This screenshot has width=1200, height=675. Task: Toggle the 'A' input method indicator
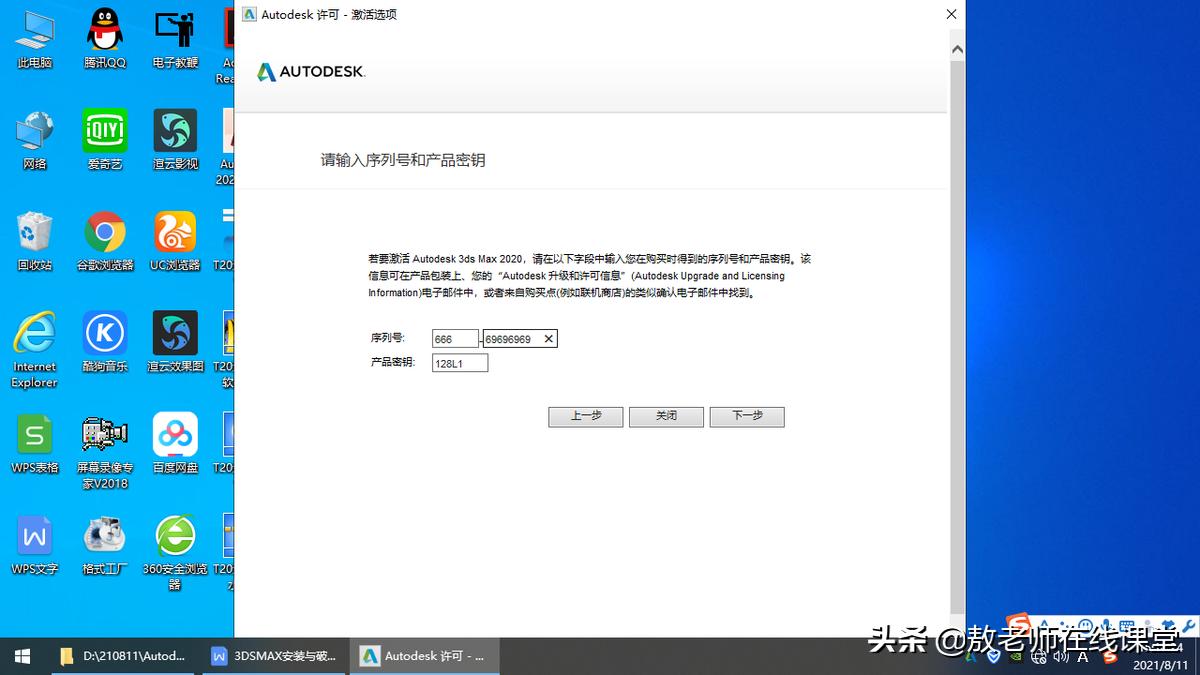pyautogui.click(x=1082, y=657)
